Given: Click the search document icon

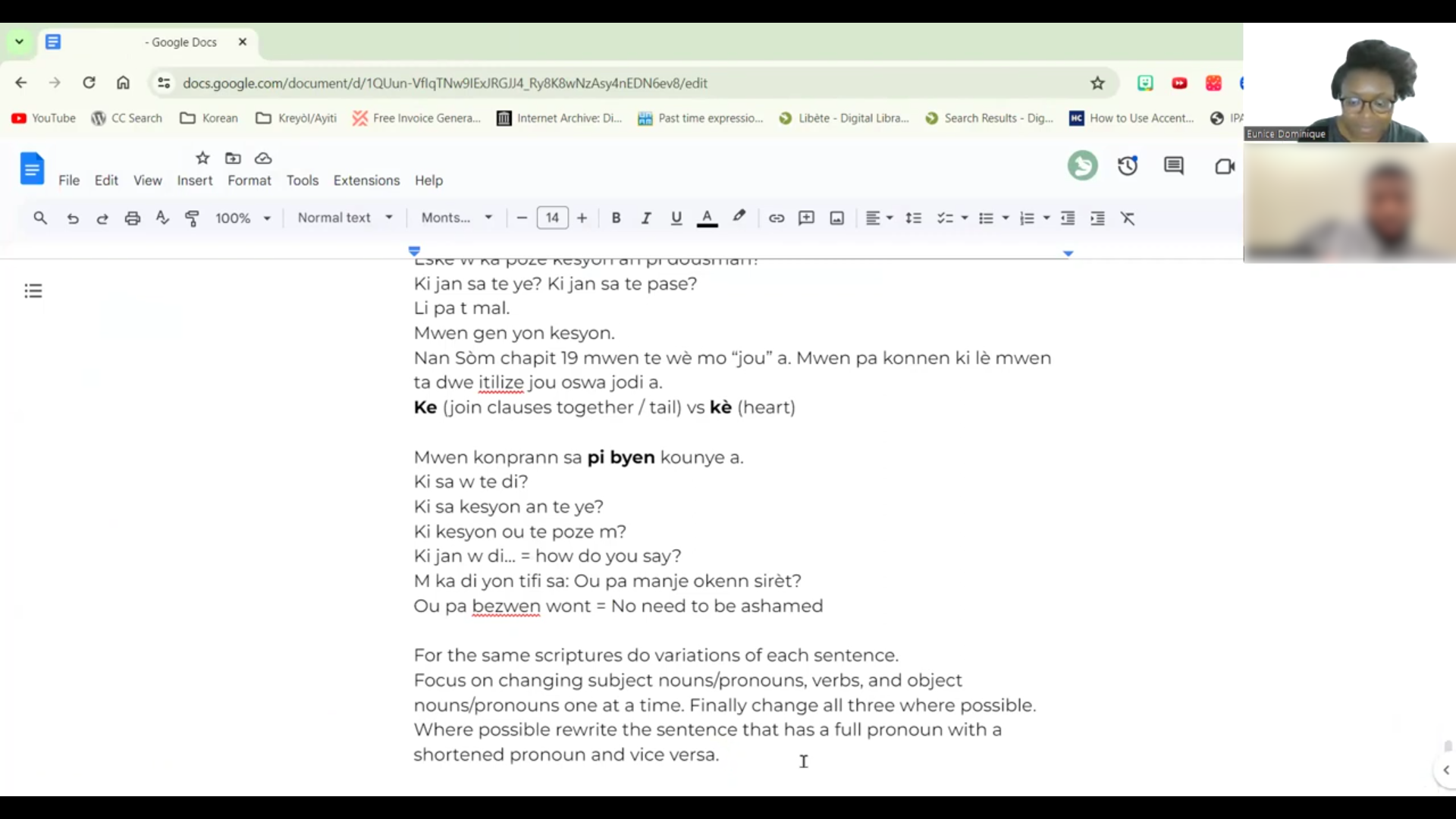Looking at the screenshot, I should (x=40, y=218).
